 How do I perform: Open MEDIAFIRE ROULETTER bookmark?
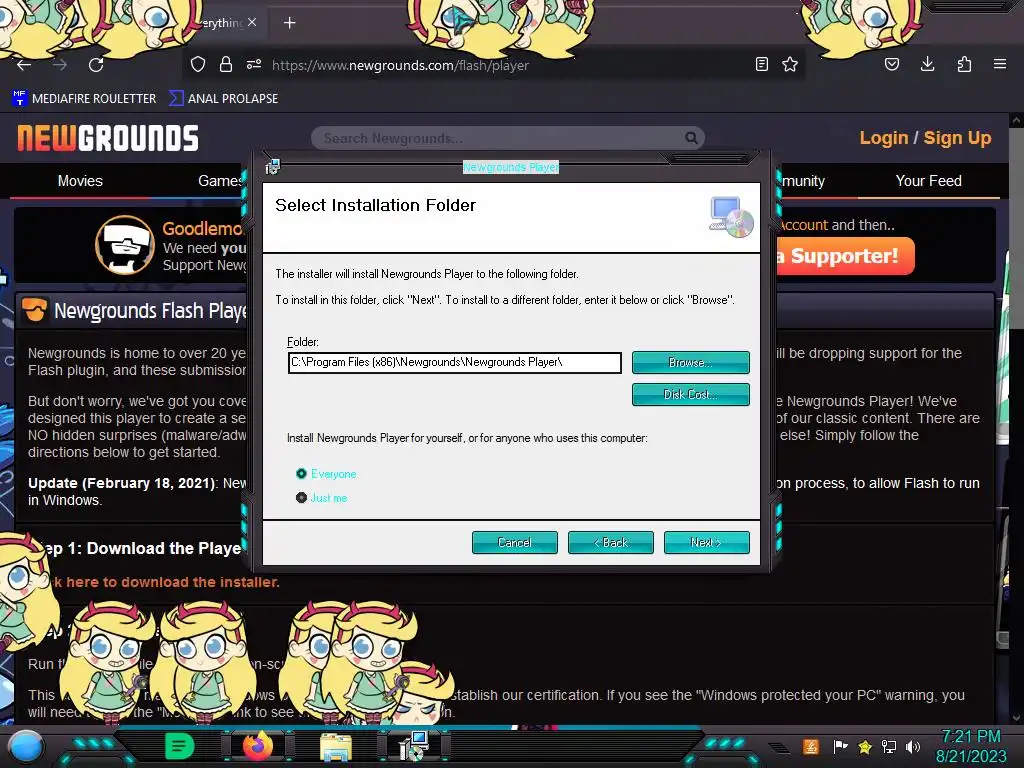[x=84, y=99]
